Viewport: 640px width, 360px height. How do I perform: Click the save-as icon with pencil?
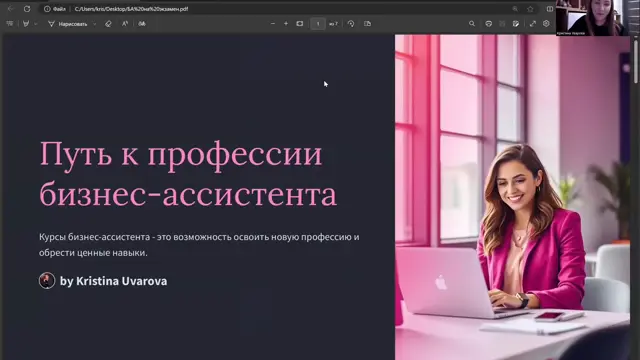coord(516,24)
